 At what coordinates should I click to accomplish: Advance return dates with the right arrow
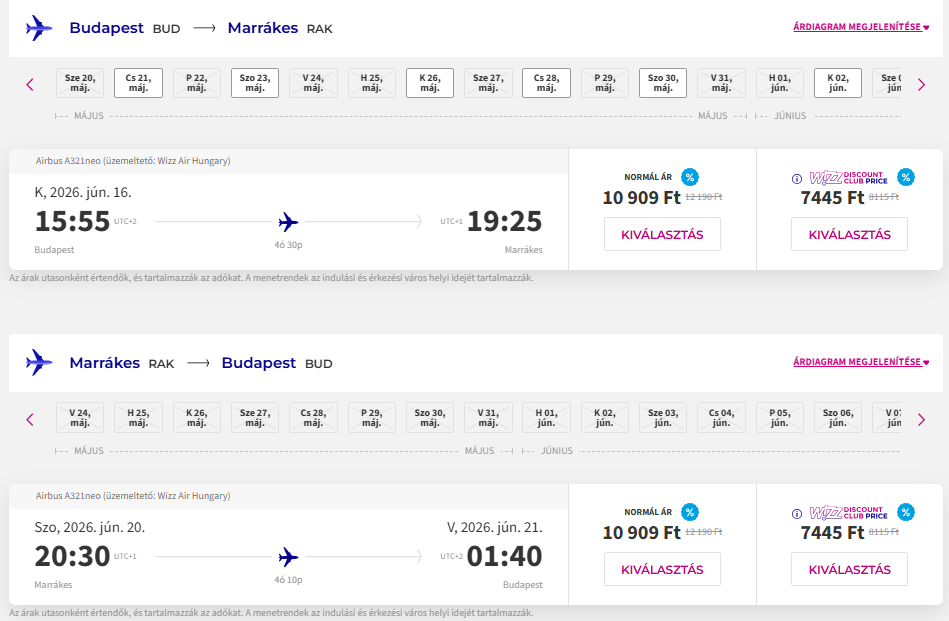tap(921, 420)
